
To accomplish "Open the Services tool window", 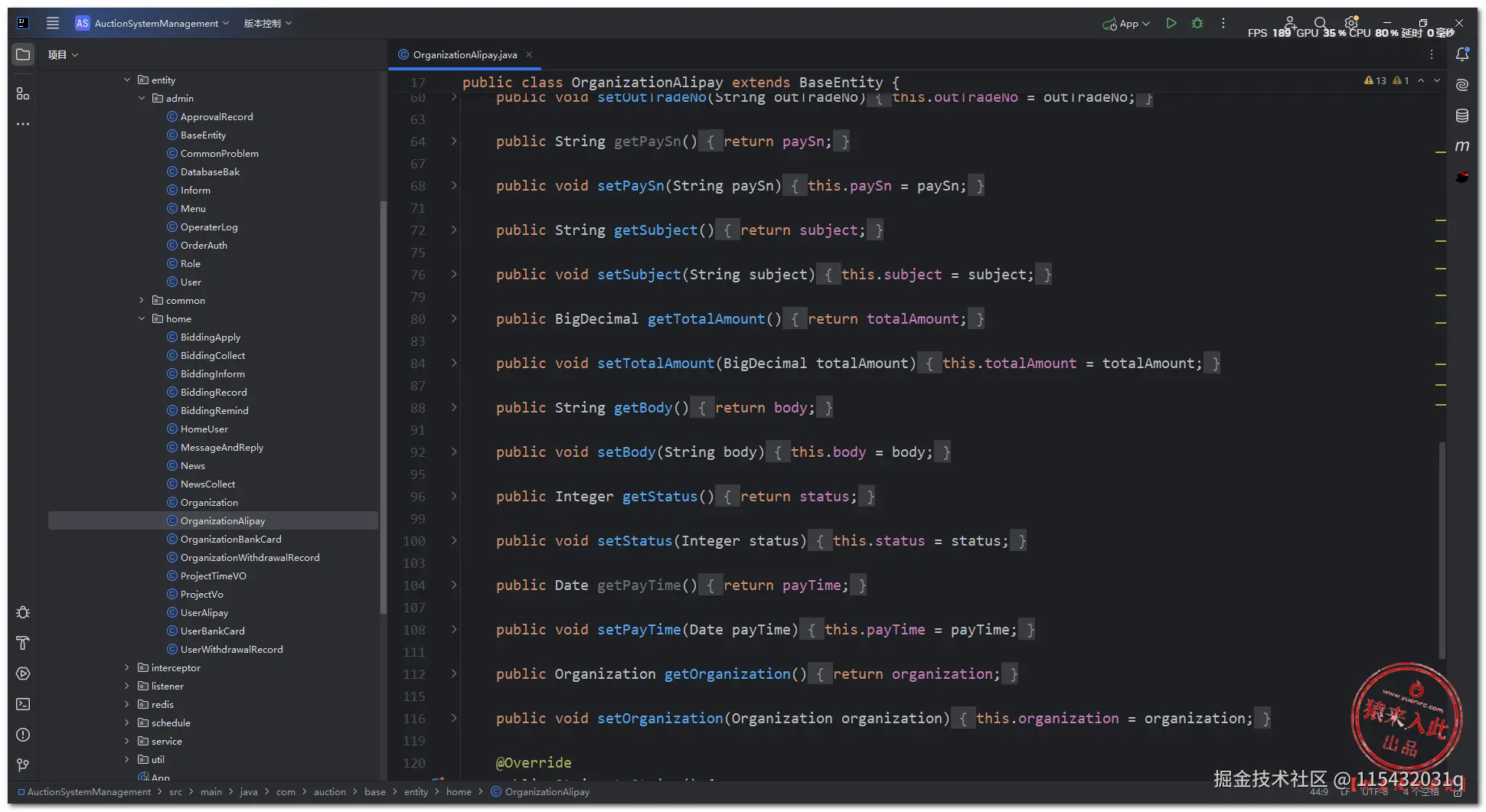I will click(x=23, y=673).
